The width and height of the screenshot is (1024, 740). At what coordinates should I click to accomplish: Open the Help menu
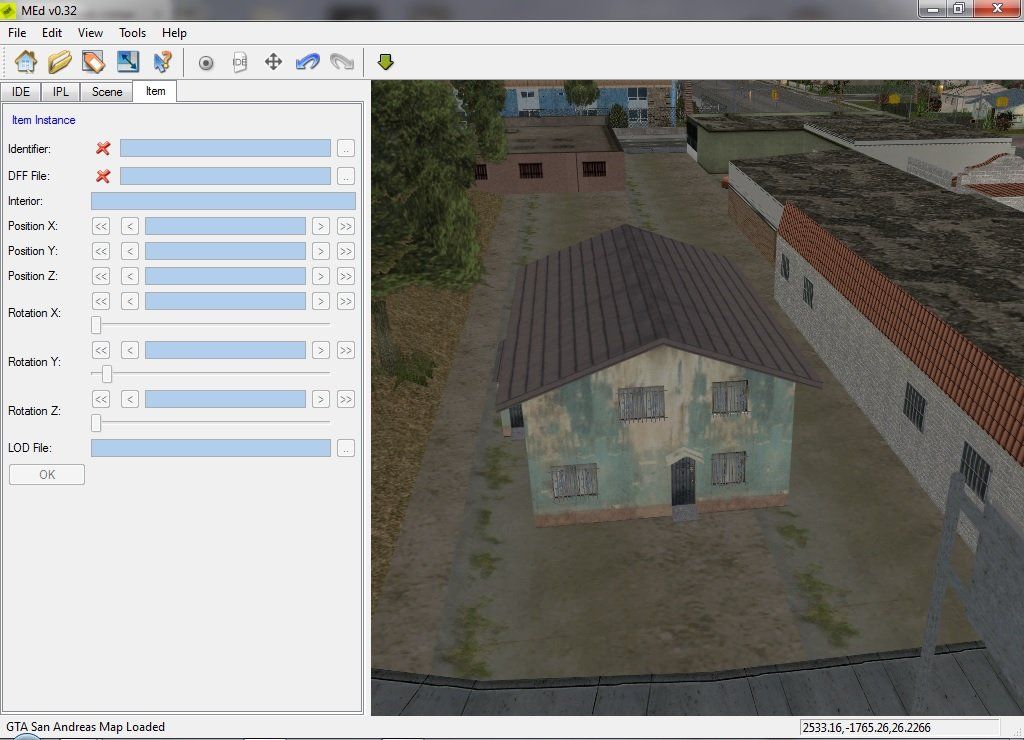174,33
